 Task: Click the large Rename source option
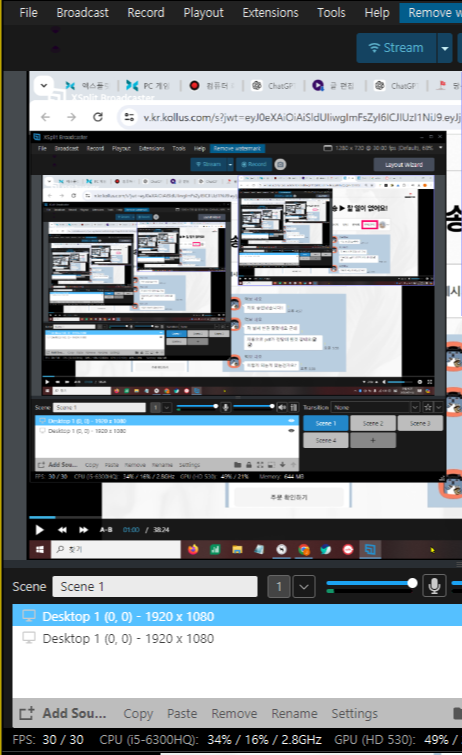click(x=294, y=713)
